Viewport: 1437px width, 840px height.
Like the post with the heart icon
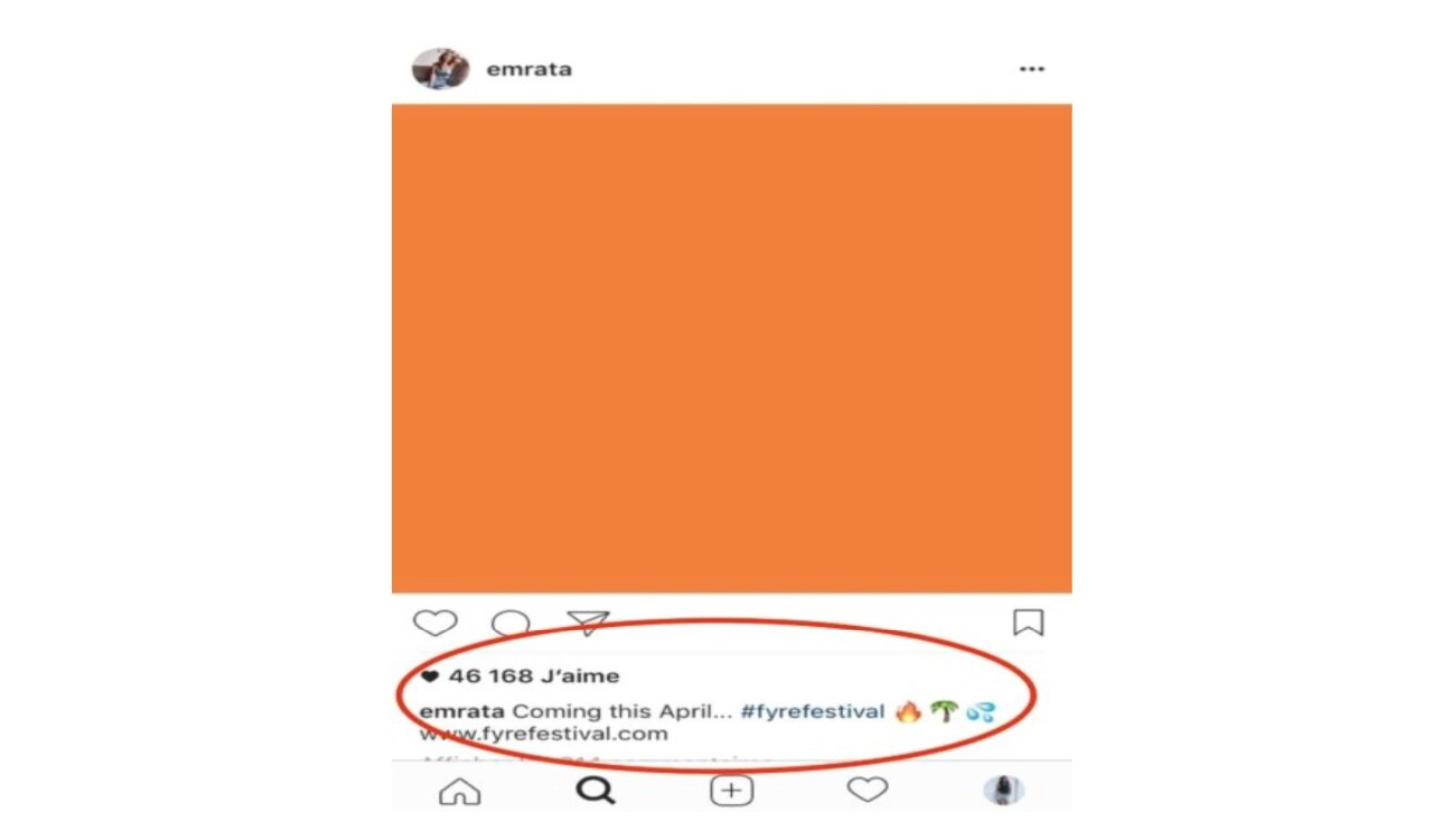point(435,624)
